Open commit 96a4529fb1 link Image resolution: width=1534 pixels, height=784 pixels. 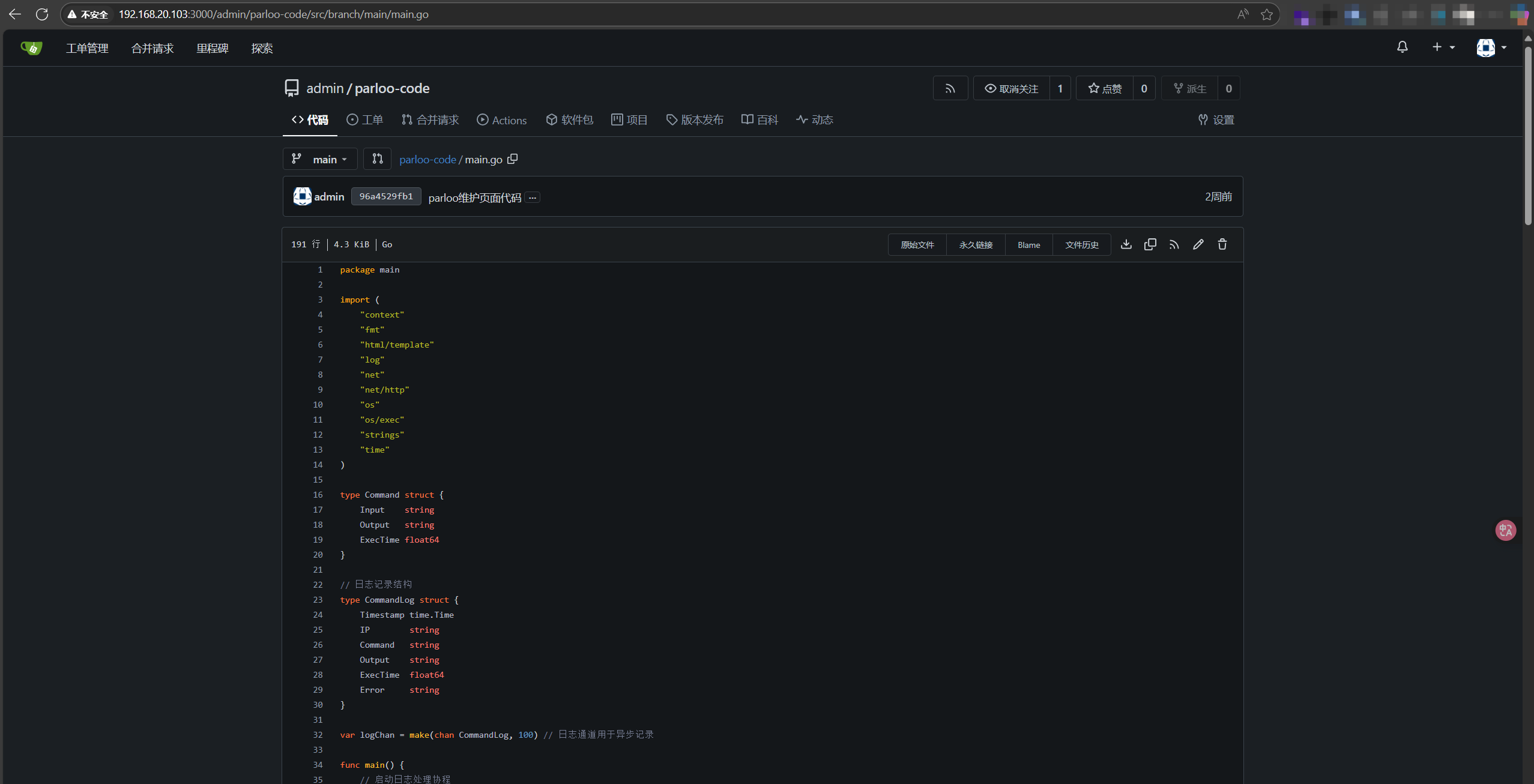[x=386, y=196]
